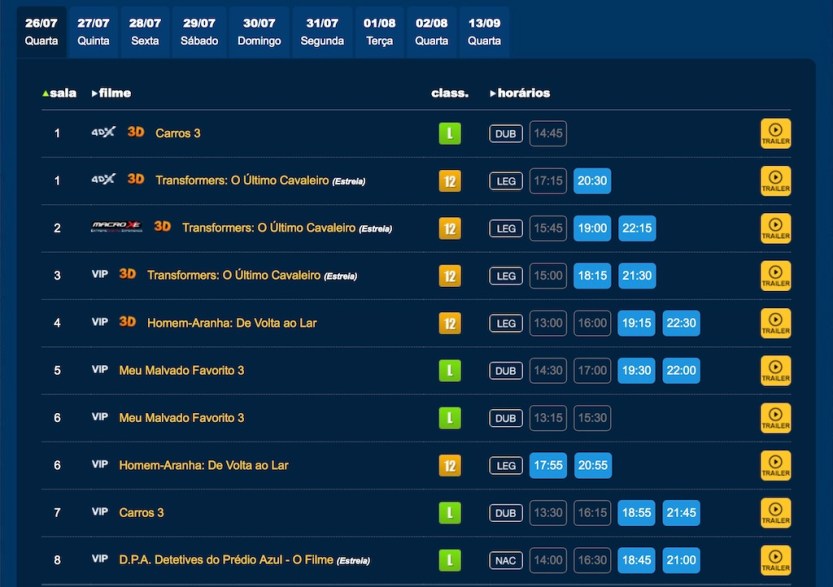The width and height of the screenshot is (833, 587).
Task: Play trailer for D.P.A. Detetives do Prédio Azul
Action: [x=775, y=559]
